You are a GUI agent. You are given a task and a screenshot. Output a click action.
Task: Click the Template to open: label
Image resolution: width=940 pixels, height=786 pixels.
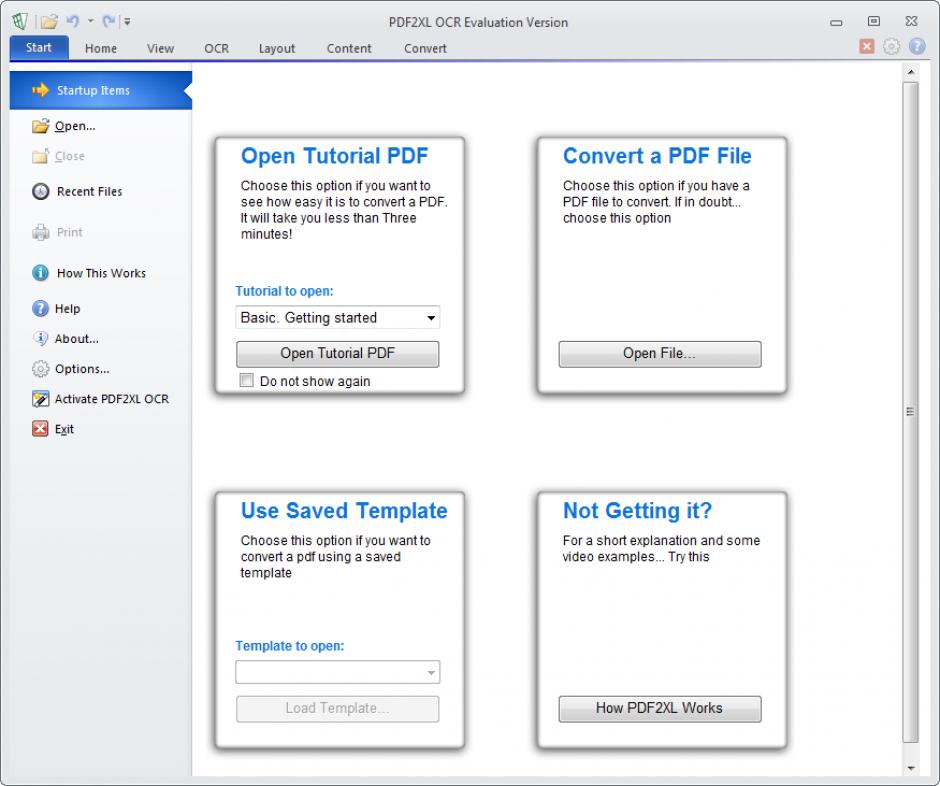coord(290,646)
